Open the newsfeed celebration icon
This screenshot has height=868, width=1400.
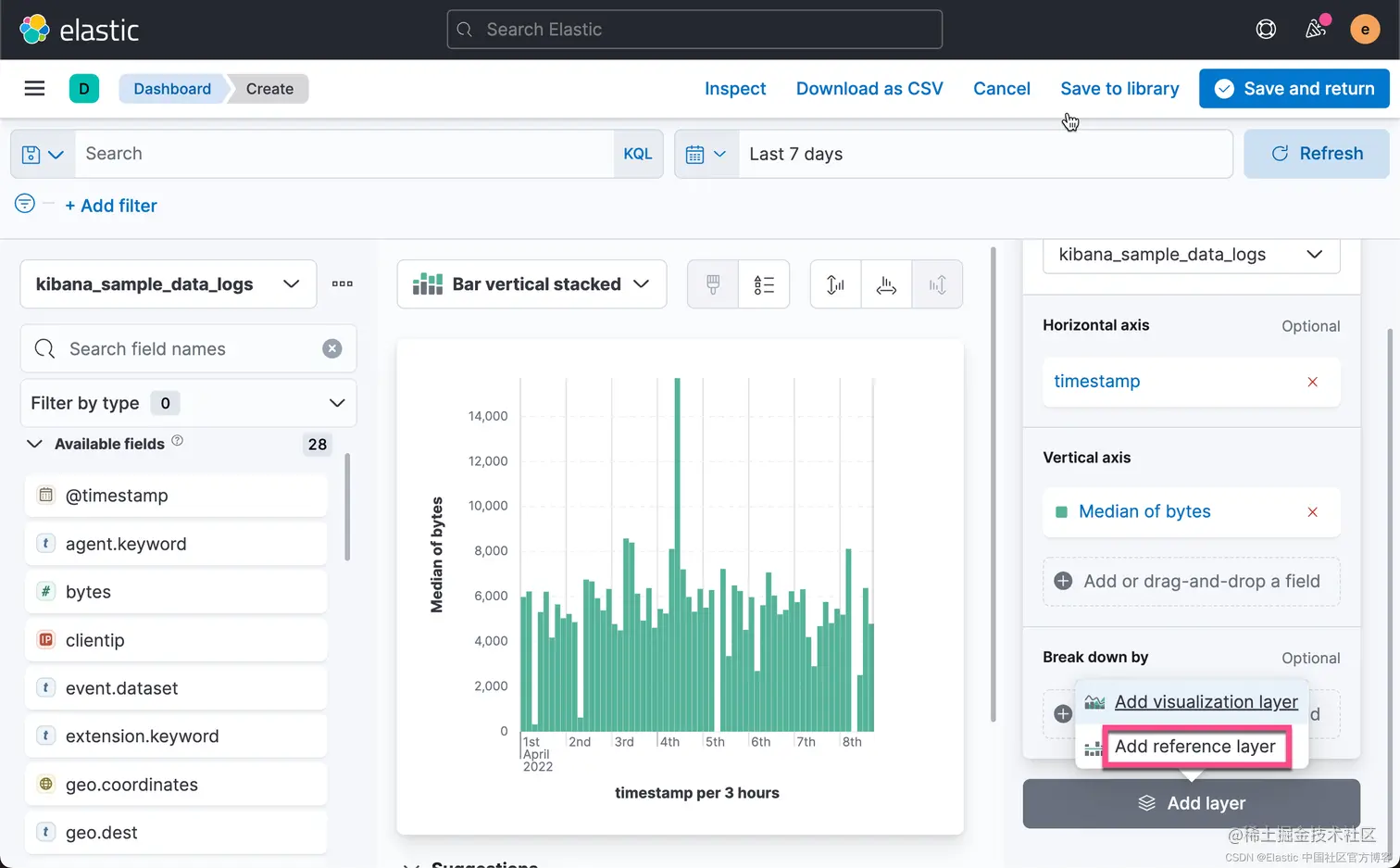[1316, 29]
